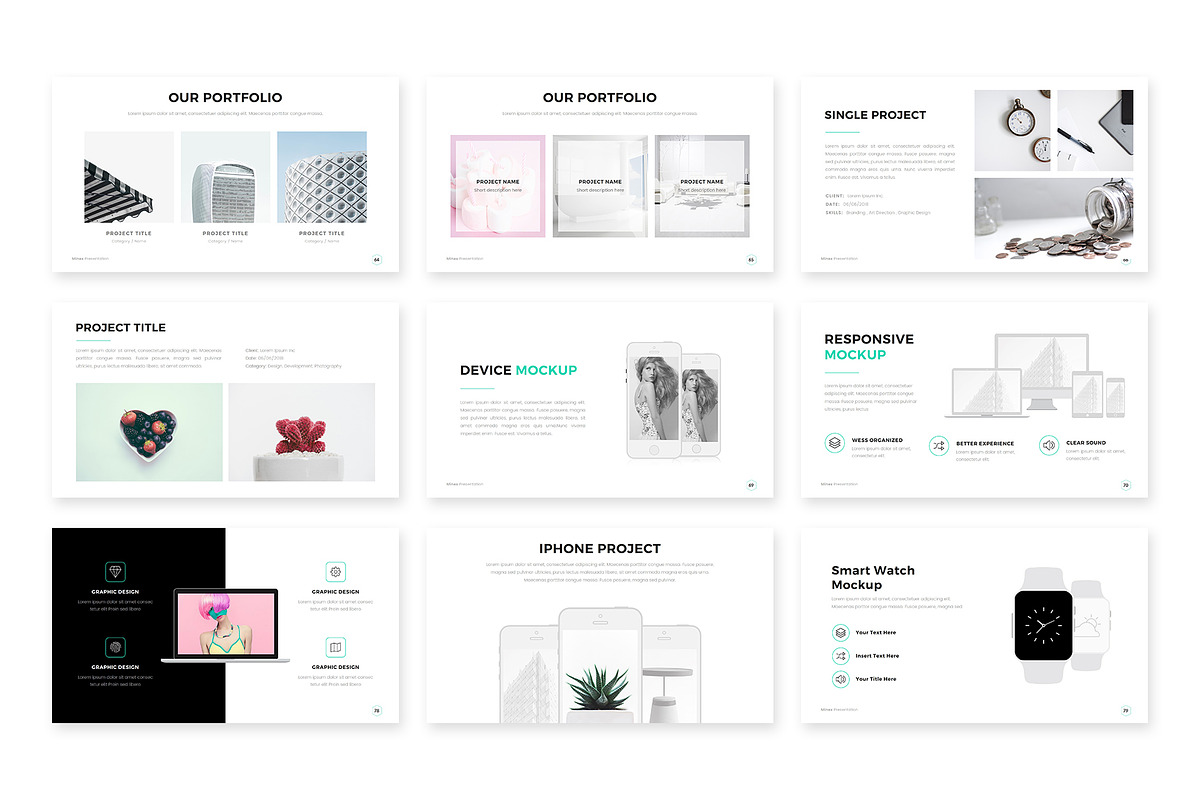Click the desktop monitor in Responsive Mockup

tap(1040, 370)
